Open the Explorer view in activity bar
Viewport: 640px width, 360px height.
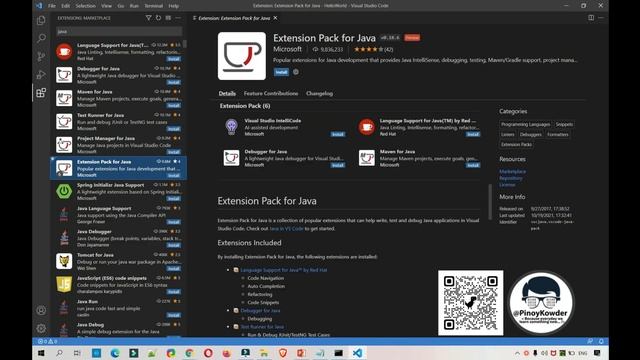tap(41, 20)
